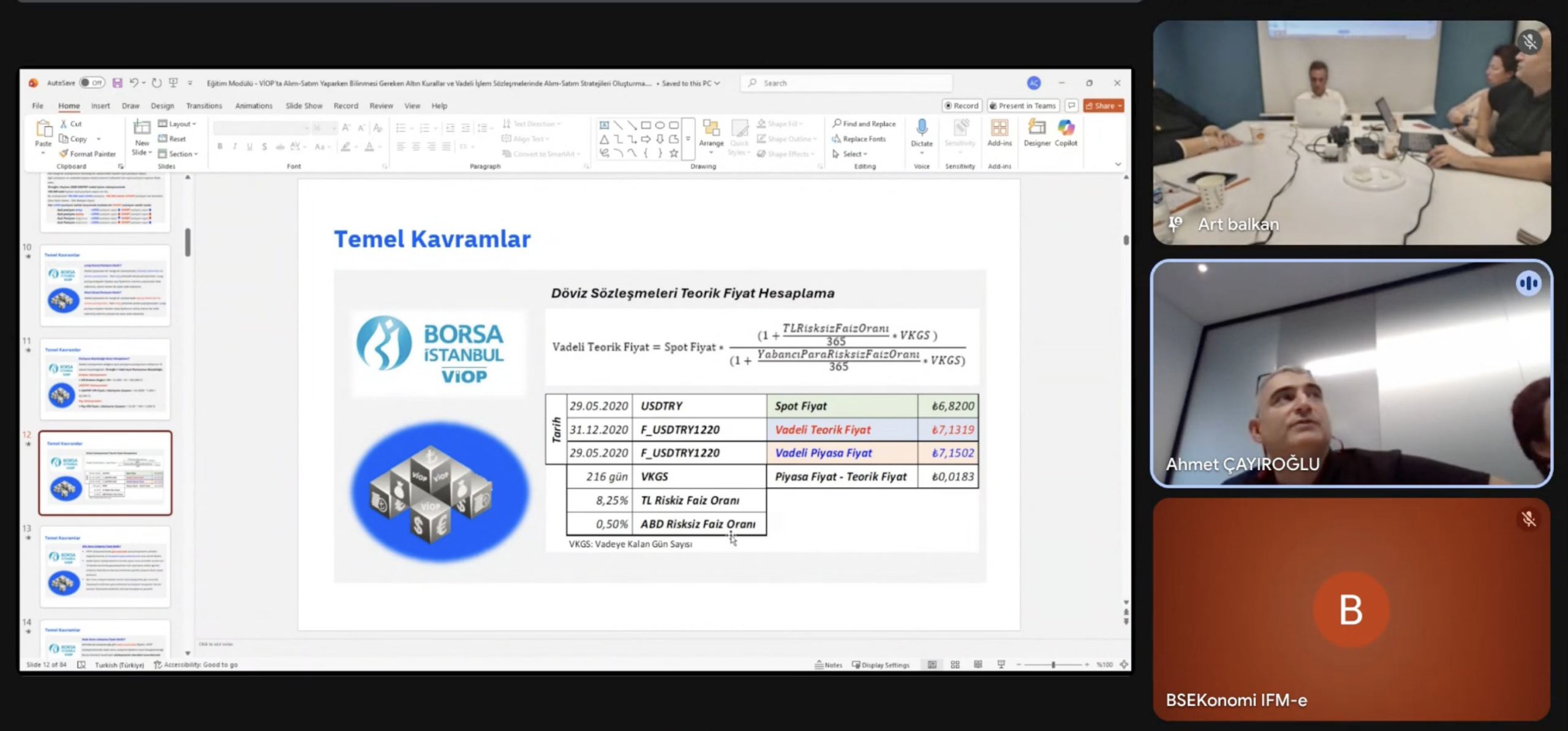1568x731 pixels.
Task: Open the Arrange objects menu
Action: point(711,134)
